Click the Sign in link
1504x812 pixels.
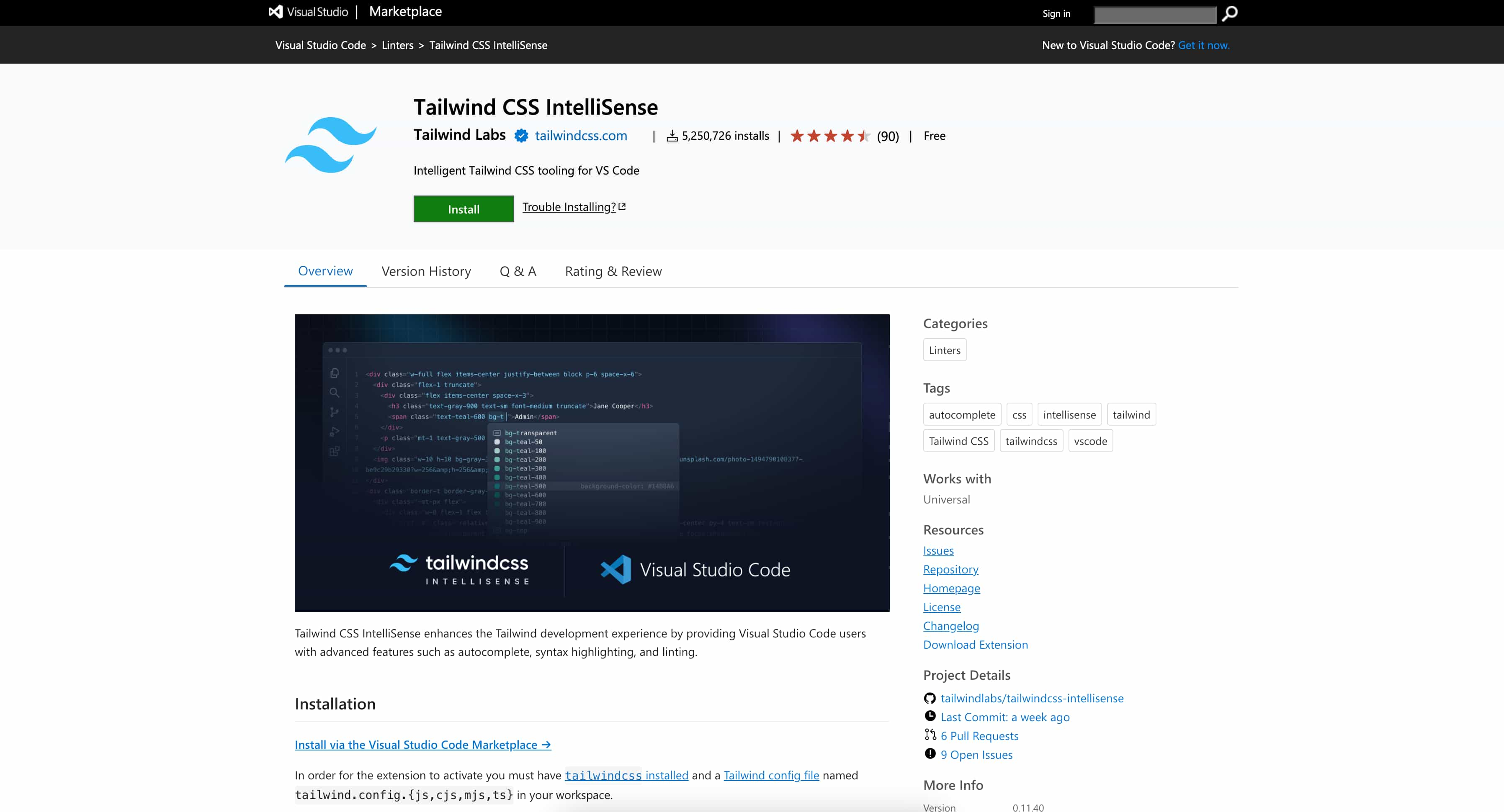pos(1056,13)
